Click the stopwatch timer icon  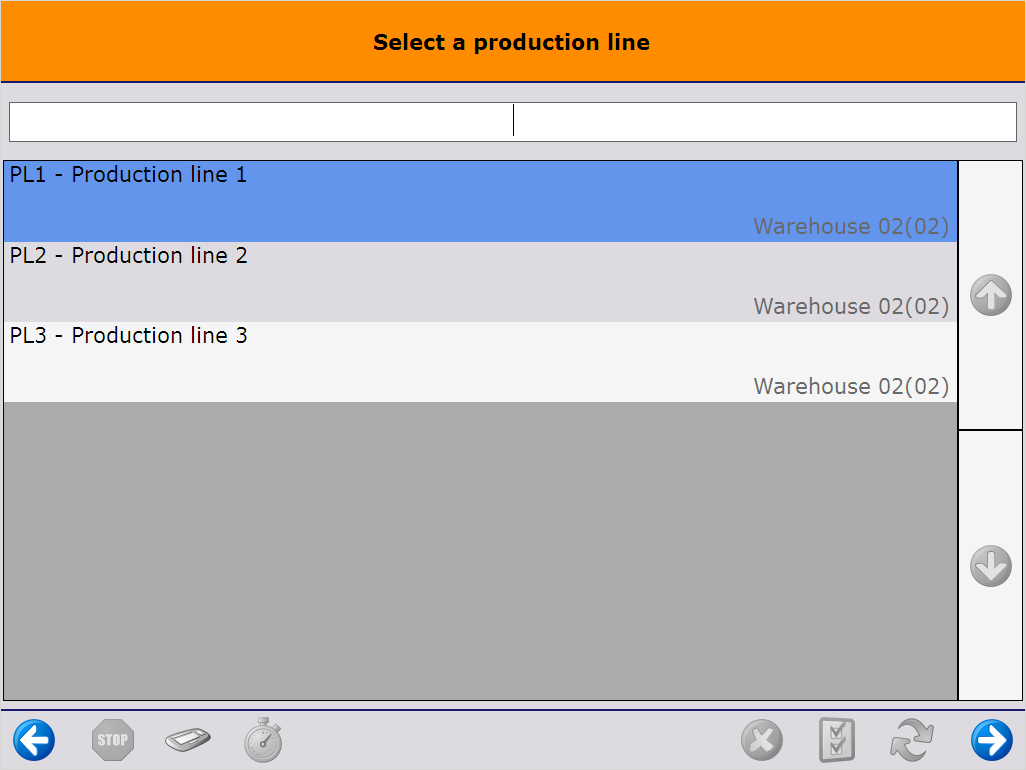(x=263, y=741)
